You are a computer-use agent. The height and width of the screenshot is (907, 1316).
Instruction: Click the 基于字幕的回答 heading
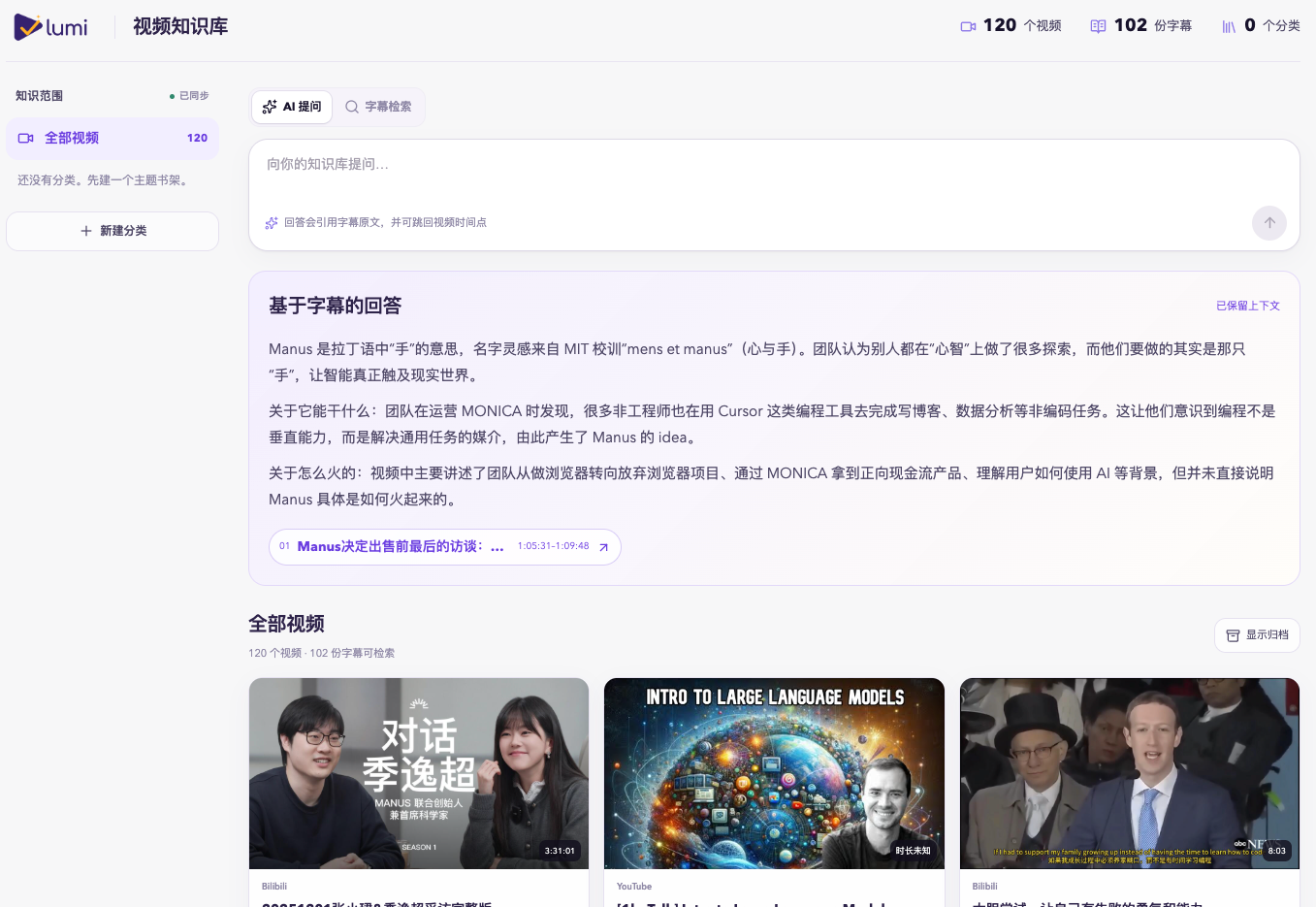coord(336,306)
